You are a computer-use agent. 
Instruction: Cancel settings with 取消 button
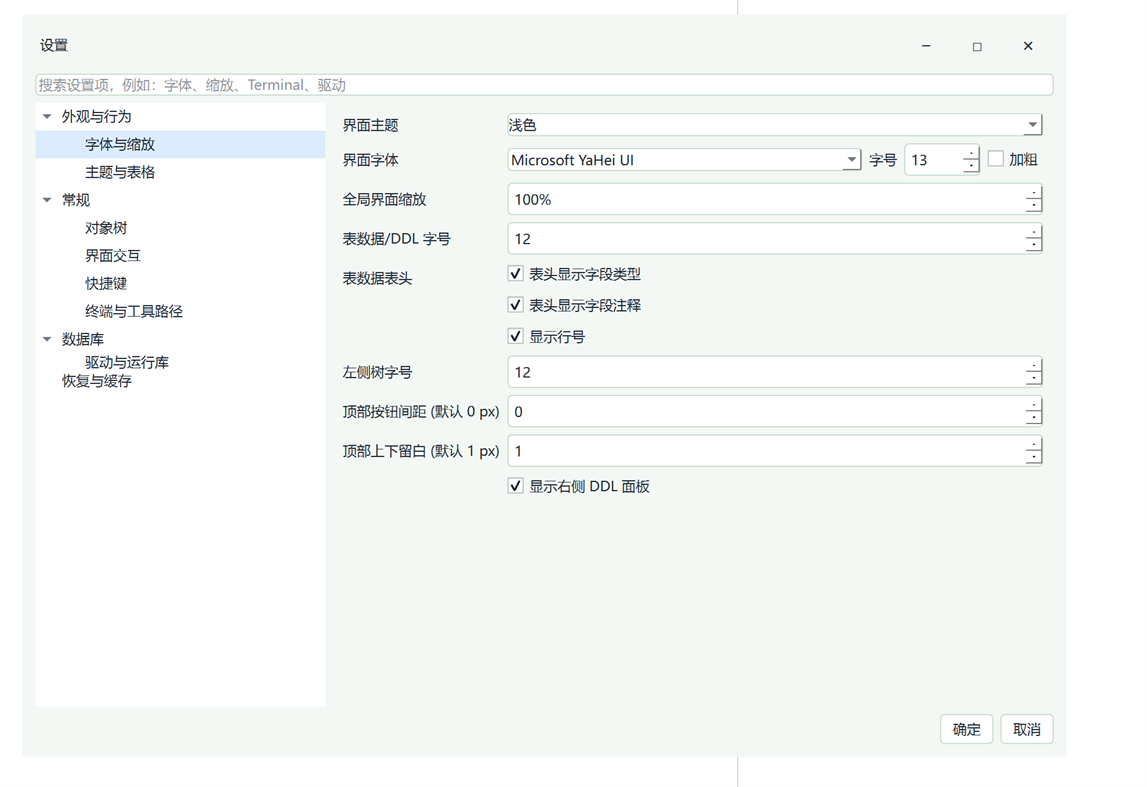1026,729
